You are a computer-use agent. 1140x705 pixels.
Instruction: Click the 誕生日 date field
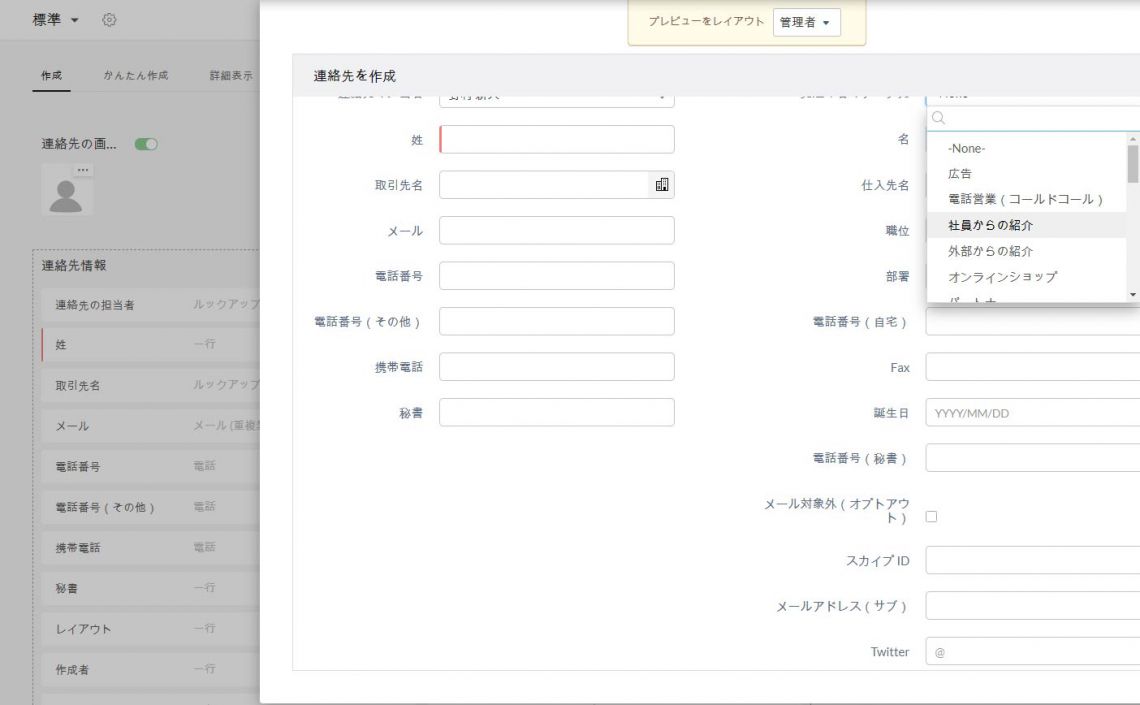[x=1030, y=412]
